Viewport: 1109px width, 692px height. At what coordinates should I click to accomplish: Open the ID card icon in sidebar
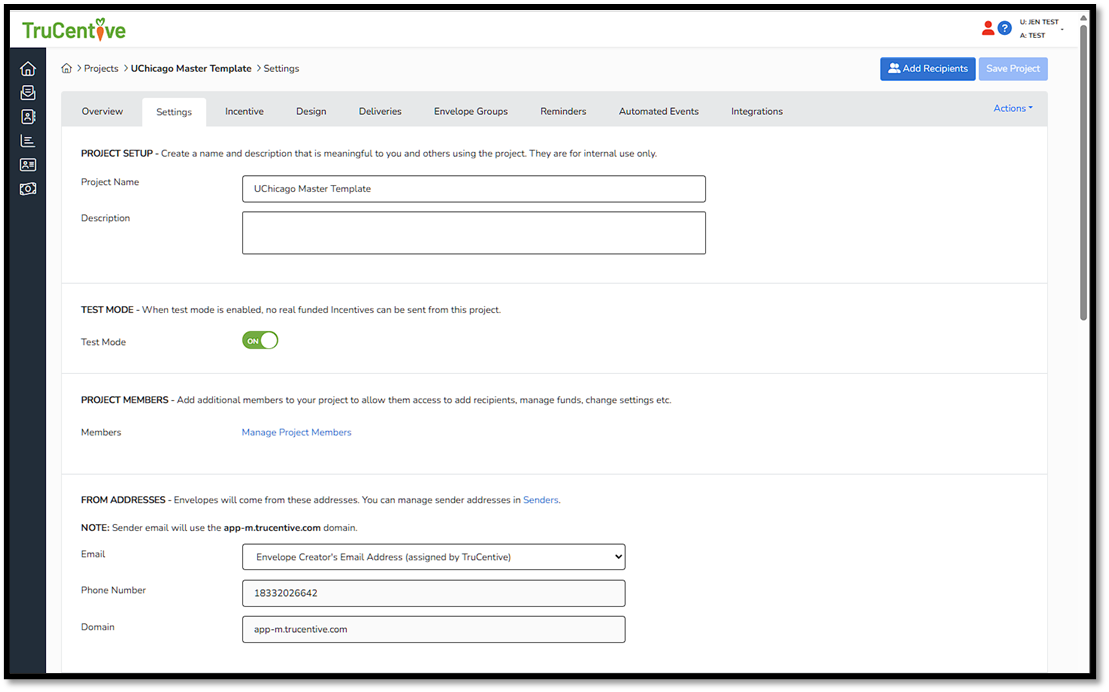point(28,165)
